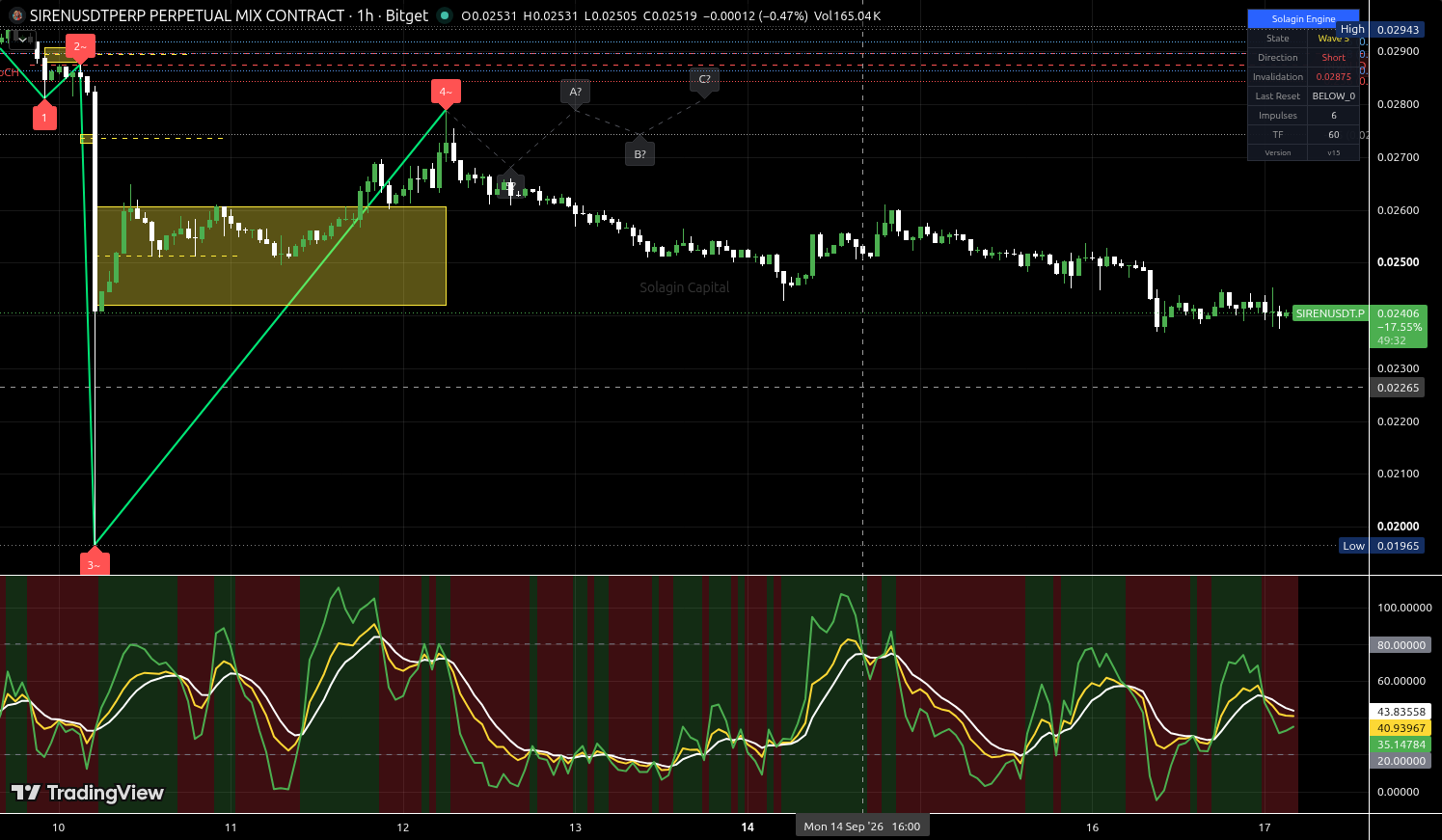Click the yellow oscillator value 40.93967
Screen dimensions: 1442x840
point(1401,728)
